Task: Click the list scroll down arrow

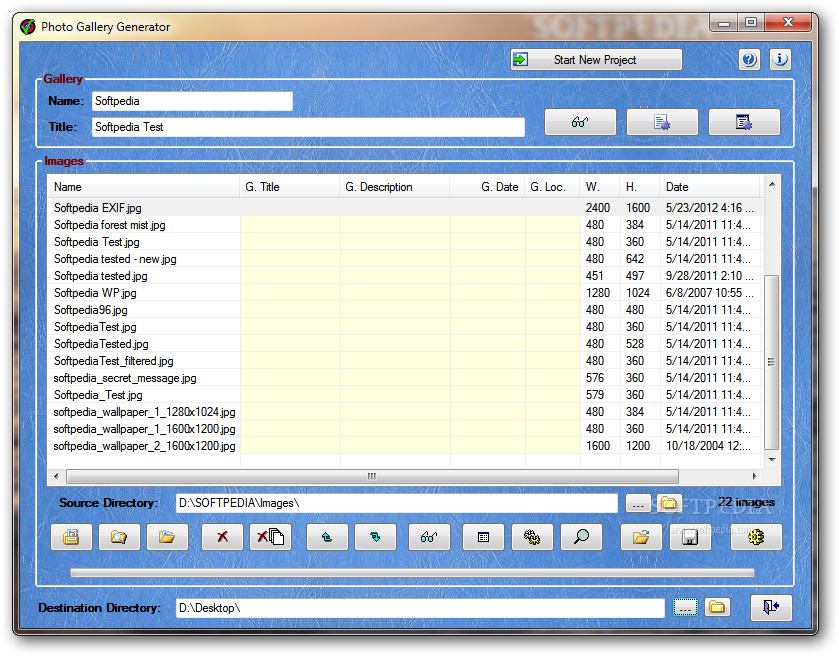Action: coord(772,460)
